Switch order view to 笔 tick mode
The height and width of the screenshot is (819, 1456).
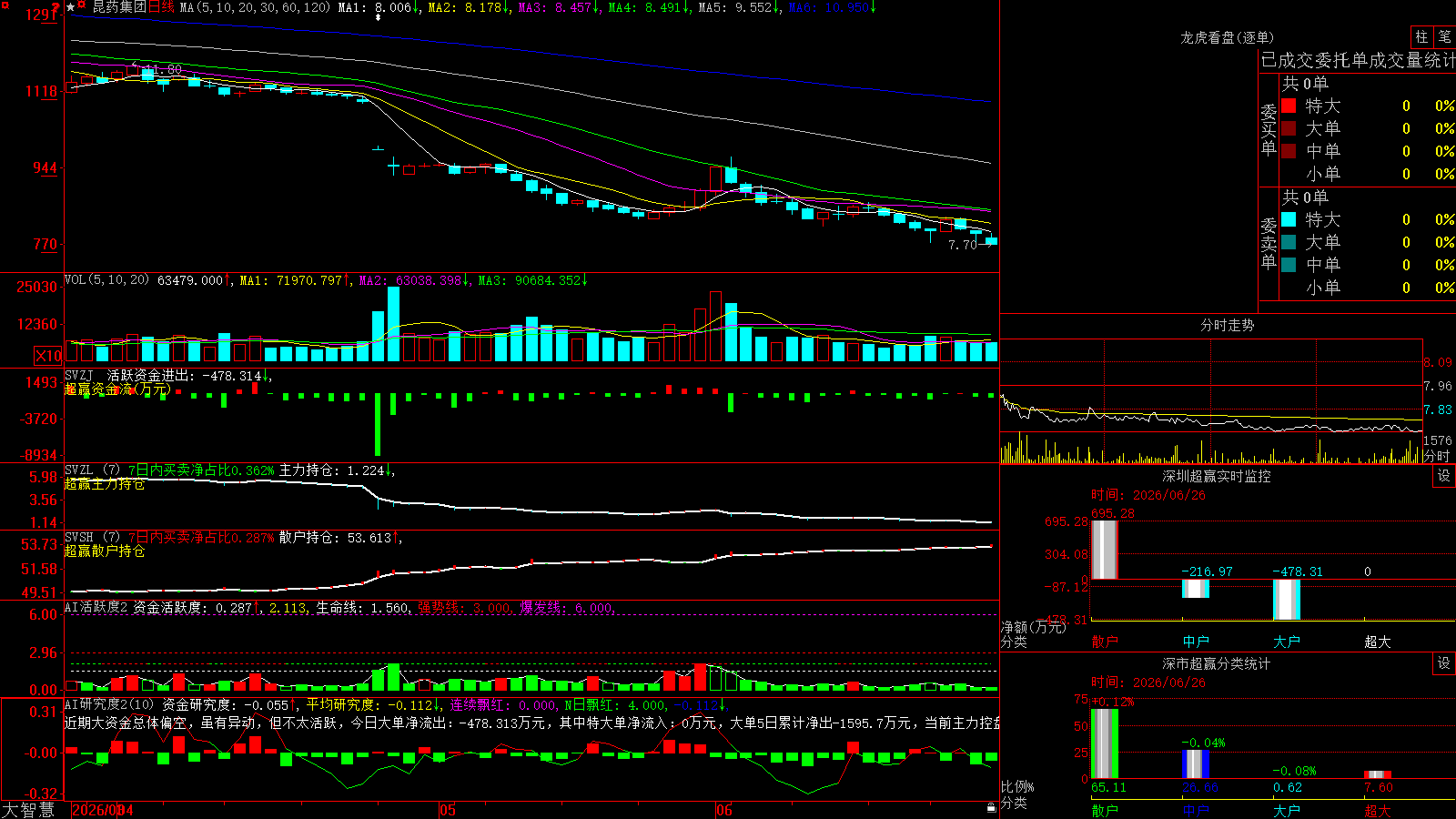pos(1445,37)
